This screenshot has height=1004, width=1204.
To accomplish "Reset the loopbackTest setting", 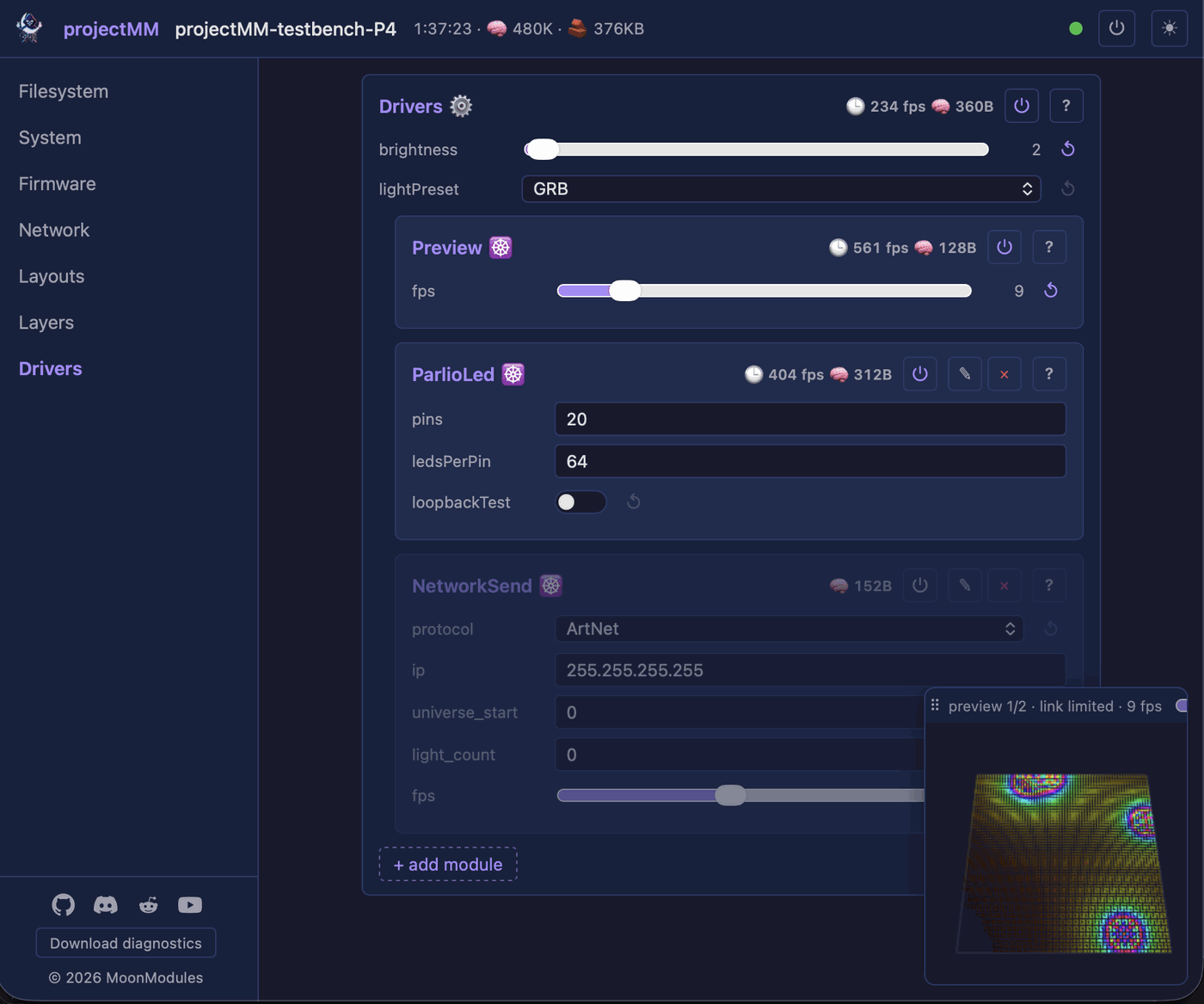I will tap(634, 502).
